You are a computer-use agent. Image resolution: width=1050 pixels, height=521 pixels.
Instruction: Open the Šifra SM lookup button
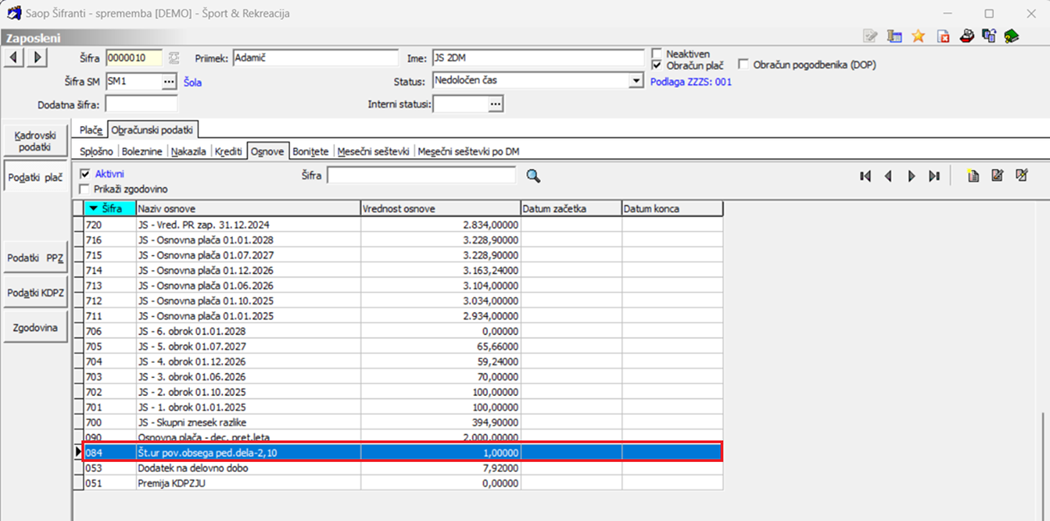pos(169,81)
